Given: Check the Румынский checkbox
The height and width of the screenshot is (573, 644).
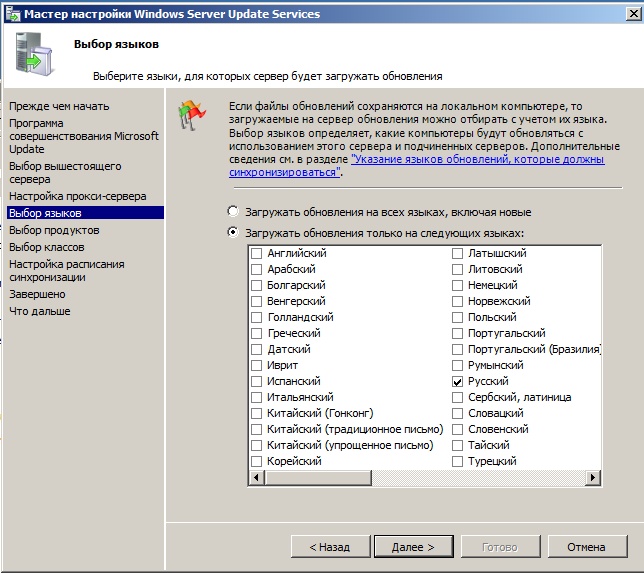Looking at the screenshot, I should point(458,365).
